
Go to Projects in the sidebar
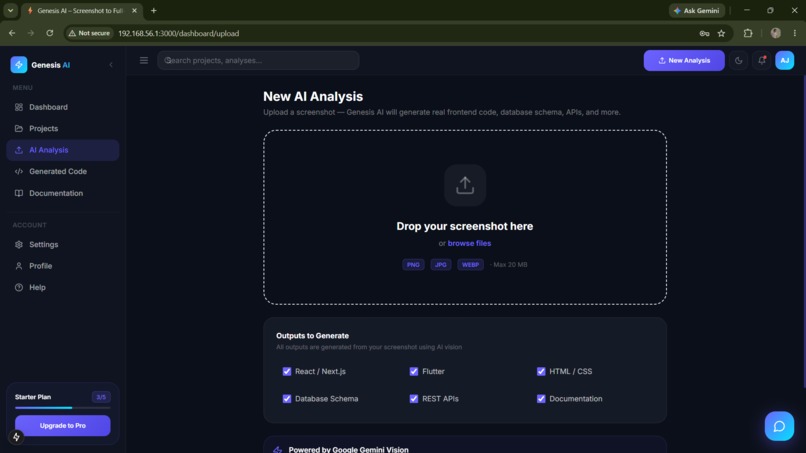tap(63, 129)
